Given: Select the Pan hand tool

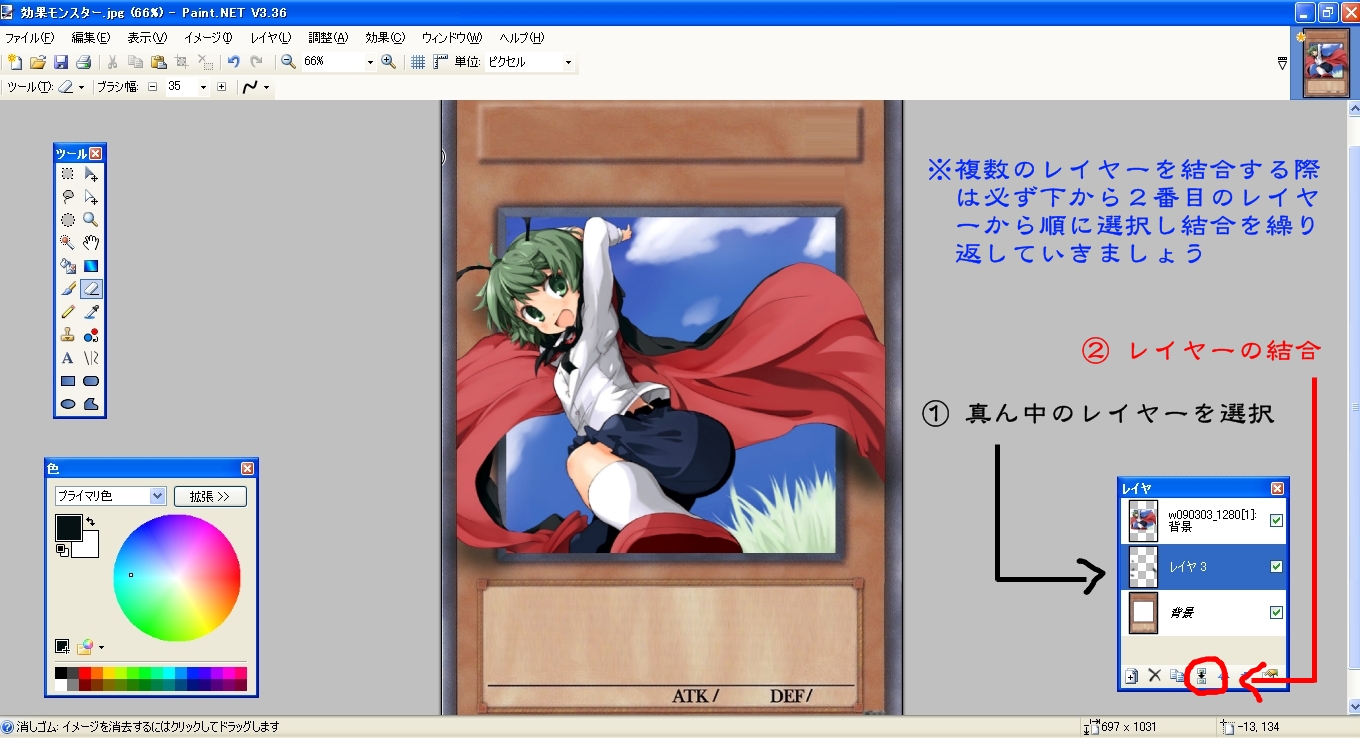Looking at the screenshot, I should [91, 243].
